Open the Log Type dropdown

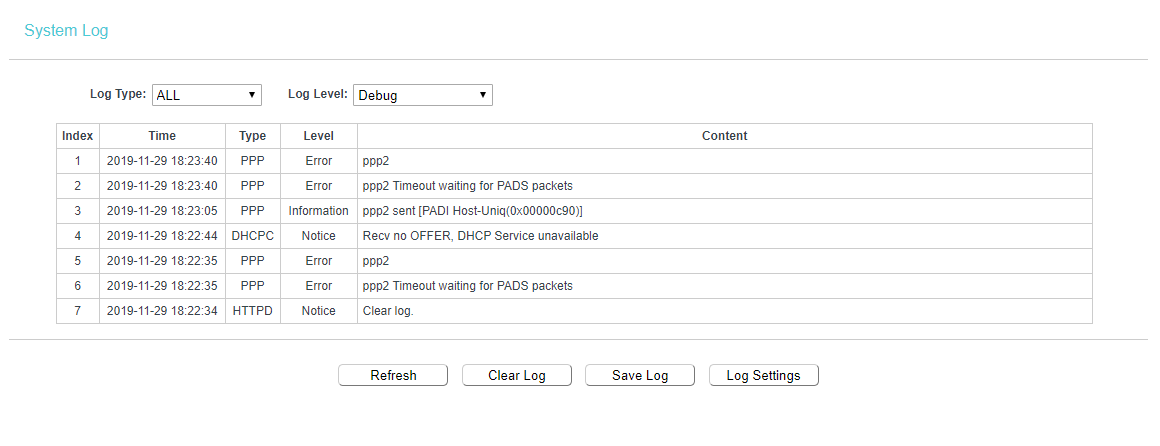[x=207, y=95]
